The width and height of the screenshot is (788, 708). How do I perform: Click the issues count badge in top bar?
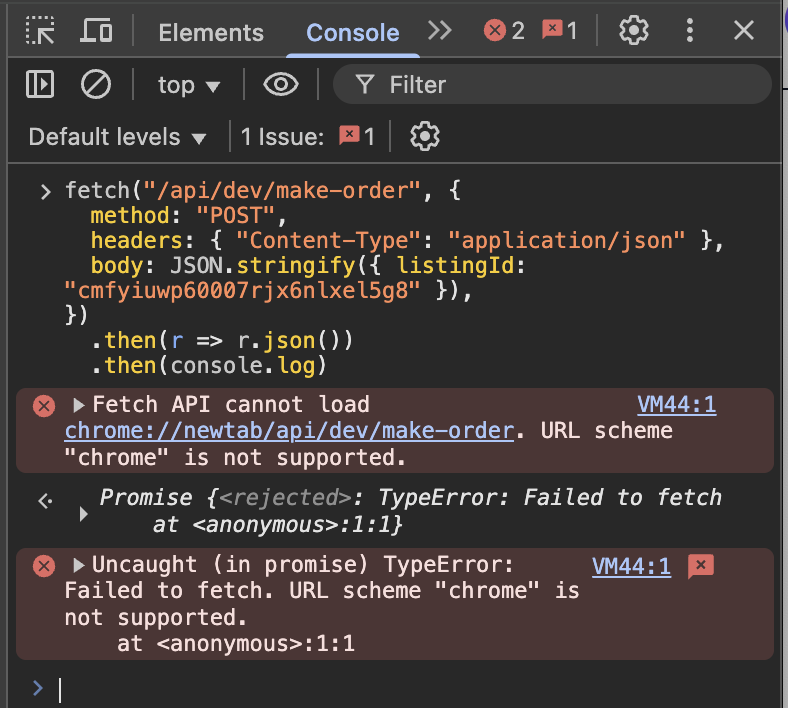pos(560,31)
